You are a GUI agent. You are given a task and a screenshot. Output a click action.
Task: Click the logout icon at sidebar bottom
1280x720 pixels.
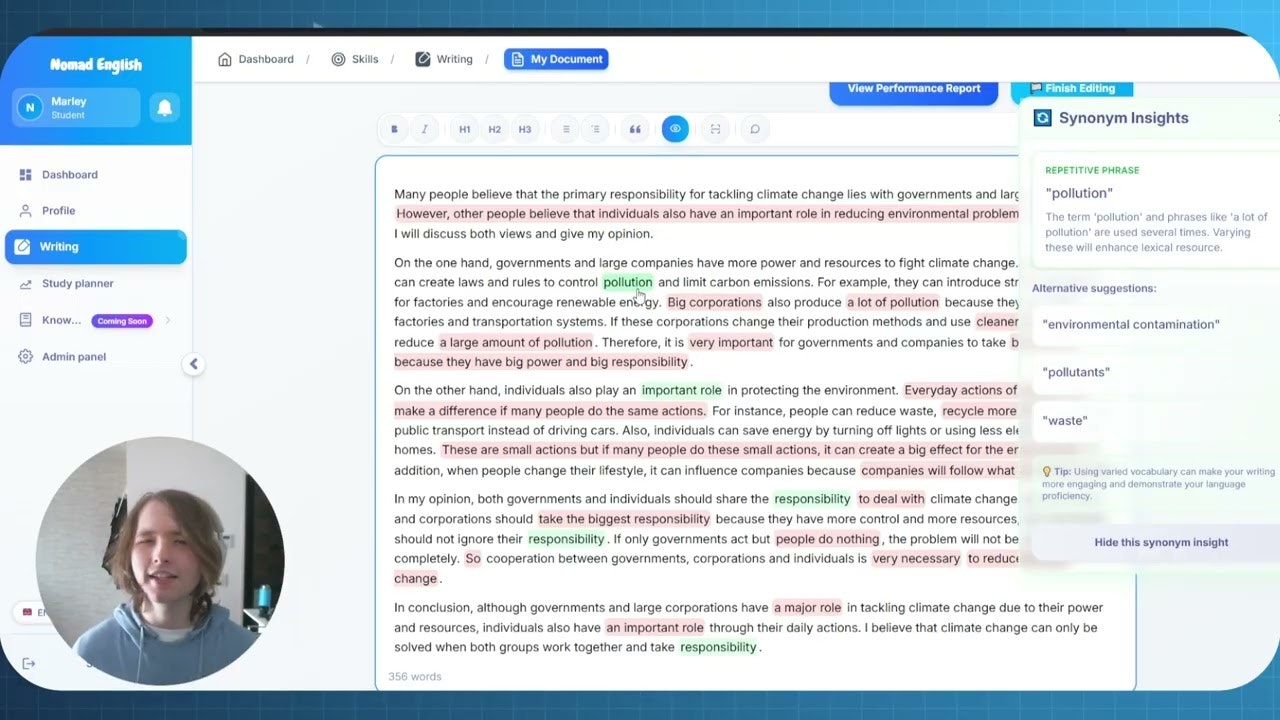28,664
